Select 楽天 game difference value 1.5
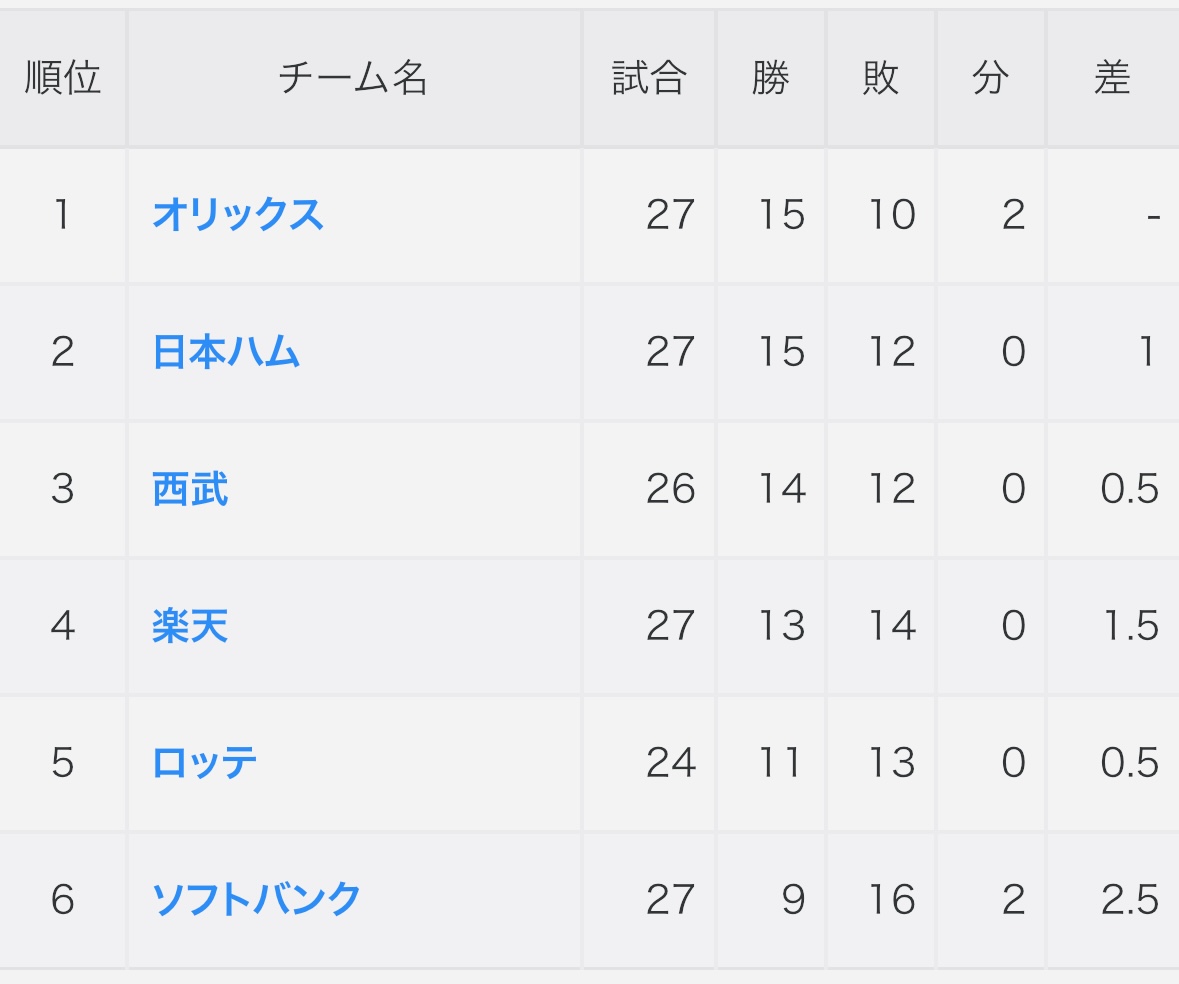Image resolution: width=1179 pixels, height=984 pixels. point(1130,626)
